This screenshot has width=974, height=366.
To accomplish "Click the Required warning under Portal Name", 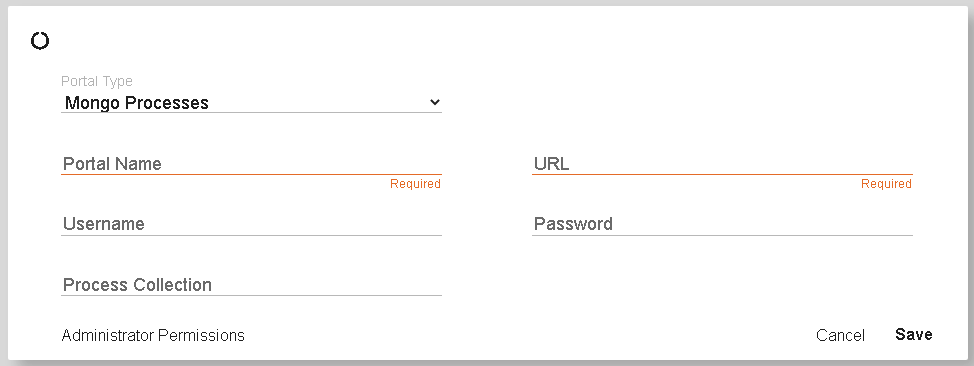I will coord(415,184).
